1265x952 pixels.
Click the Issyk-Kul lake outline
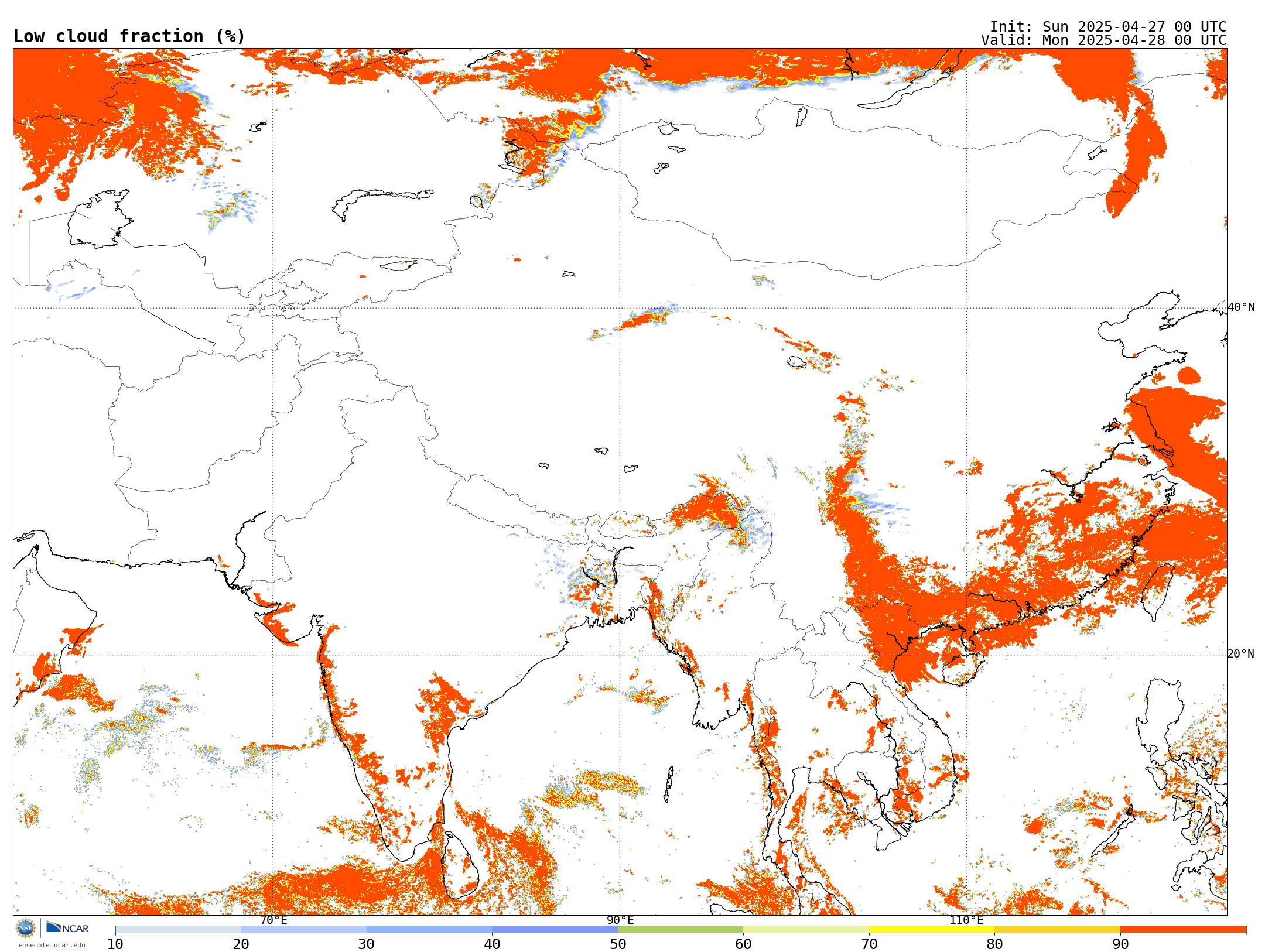pyautogui.click(x=398, y=265)
